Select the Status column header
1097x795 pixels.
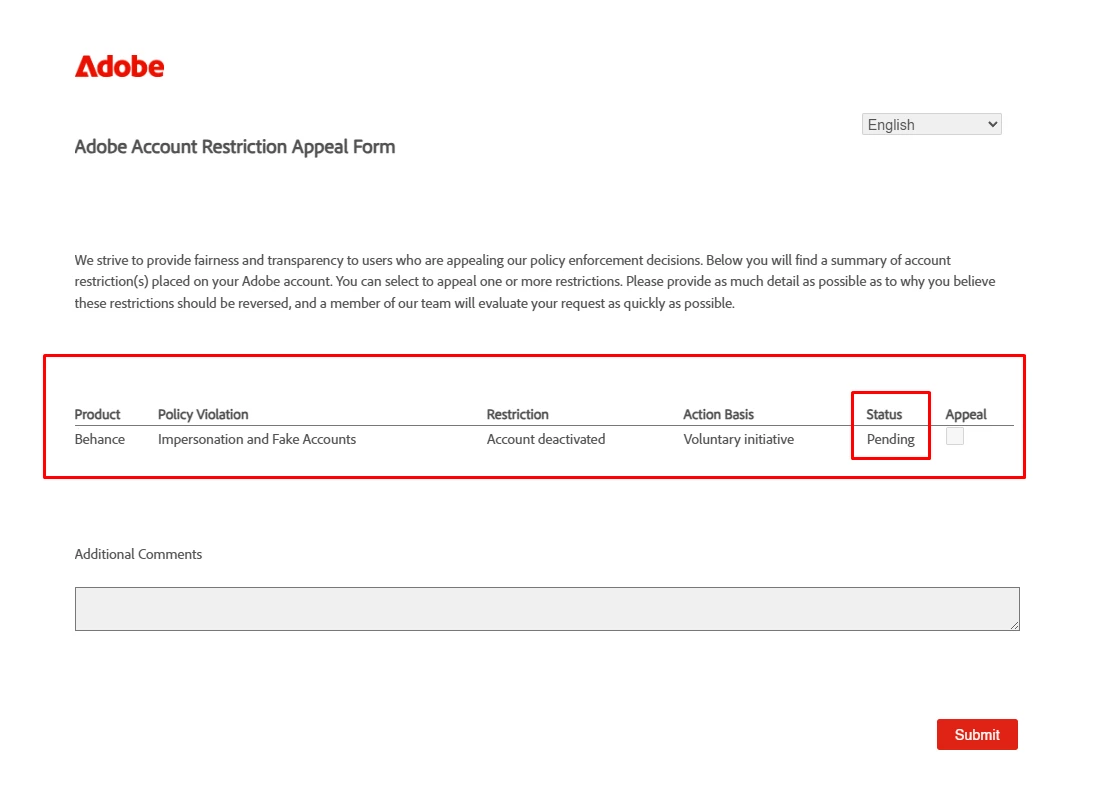(884, 414)
